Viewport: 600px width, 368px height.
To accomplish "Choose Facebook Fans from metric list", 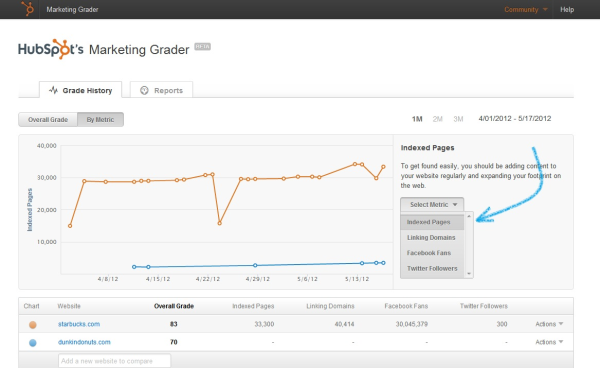I will coord(432,253).
